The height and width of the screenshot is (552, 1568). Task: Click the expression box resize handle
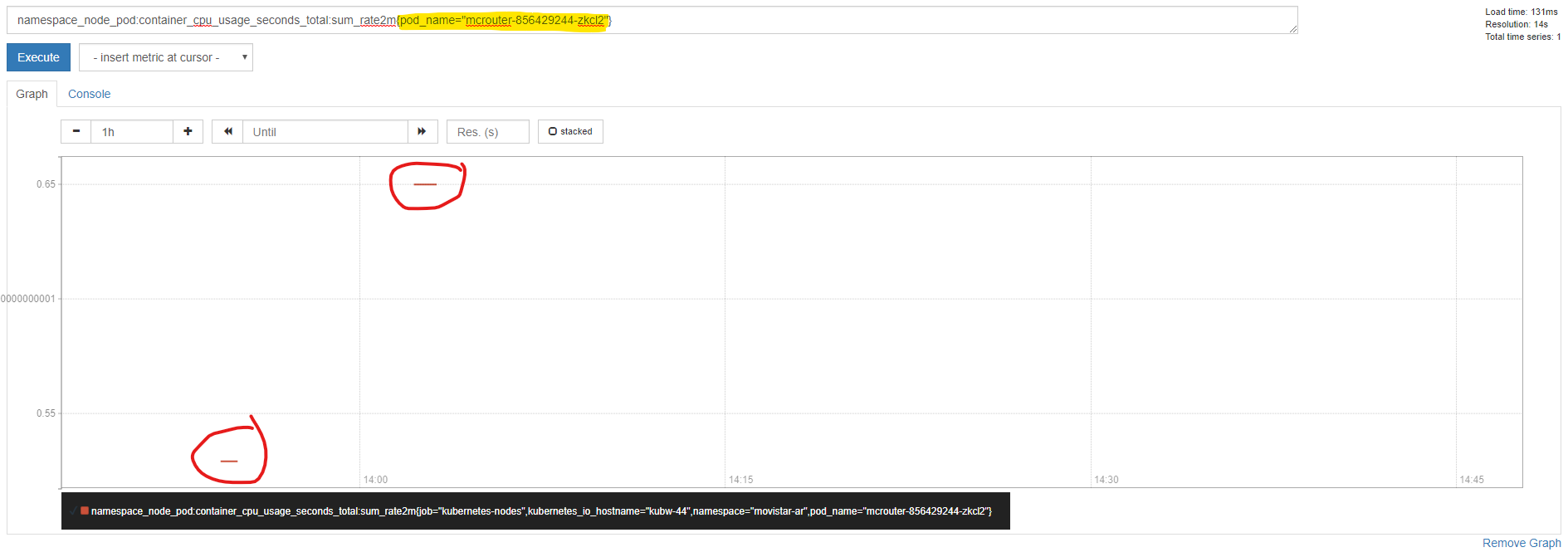1293,29
